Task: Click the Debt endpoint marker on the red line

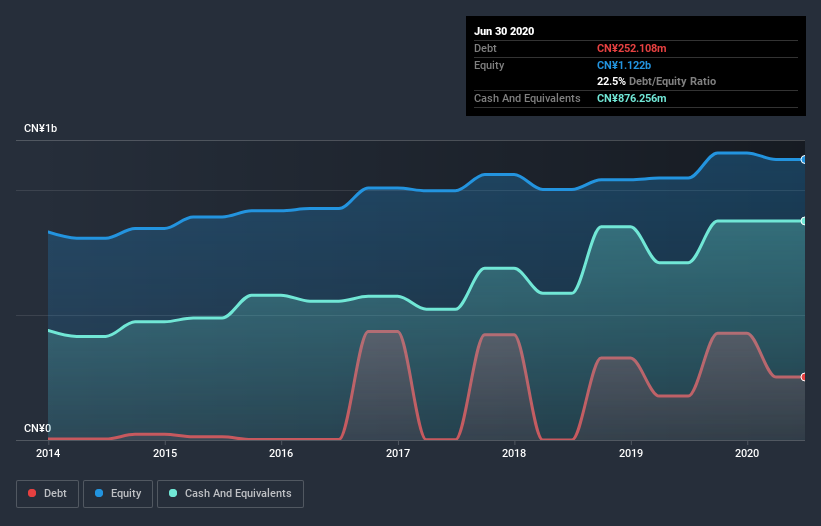Action: click(804, 377)
